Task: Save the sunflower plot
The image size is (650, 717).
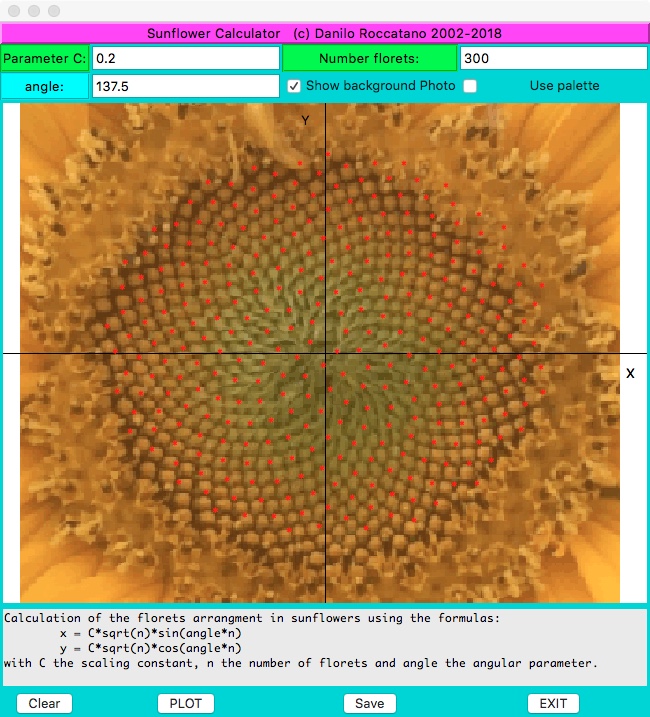Action: pos(369,703)
